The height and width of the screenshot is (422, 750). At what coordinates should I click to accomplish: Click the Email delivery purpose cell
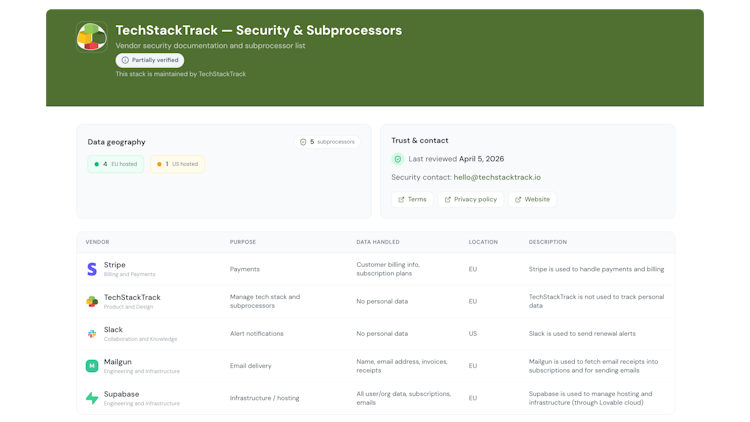click(x=250, y=366)
